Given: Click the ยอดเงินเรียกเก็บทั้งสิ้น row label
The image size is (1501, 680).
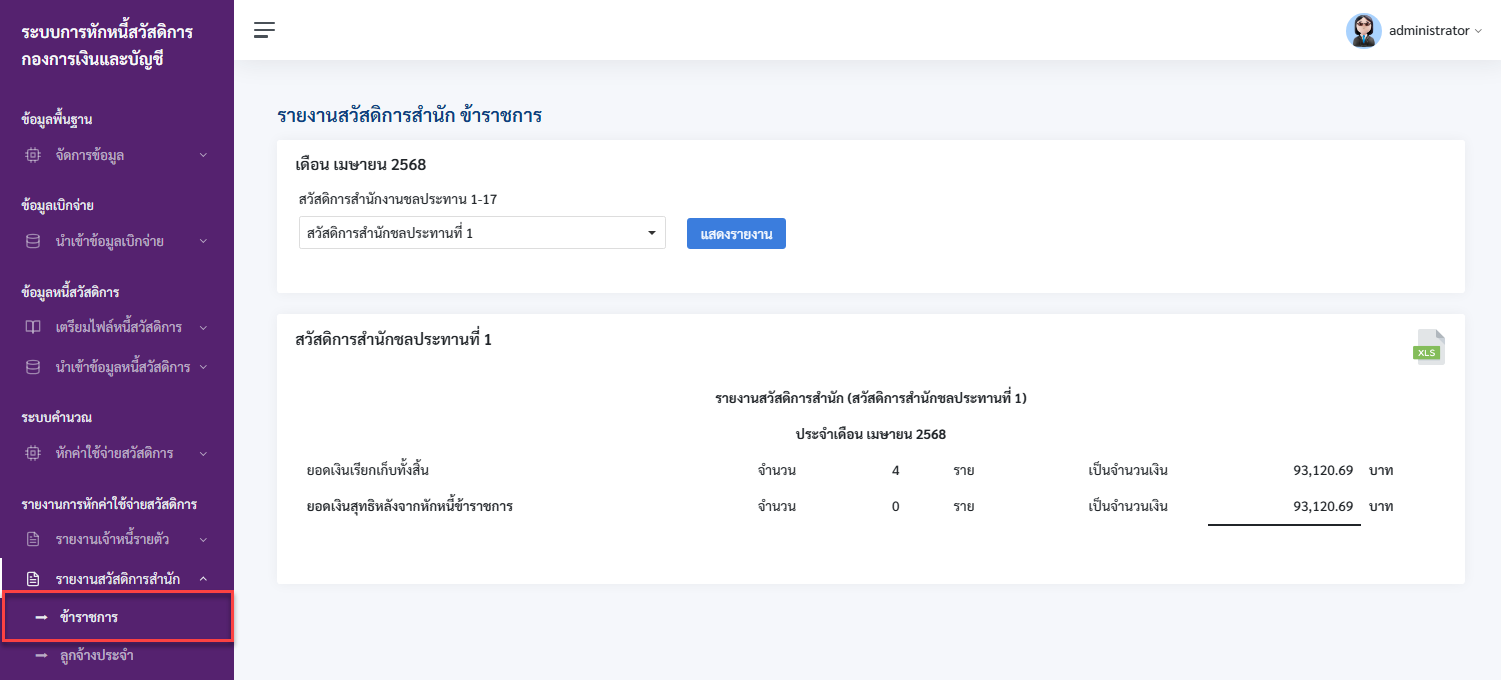Looking at the screenshot, I should coord(368,469).
